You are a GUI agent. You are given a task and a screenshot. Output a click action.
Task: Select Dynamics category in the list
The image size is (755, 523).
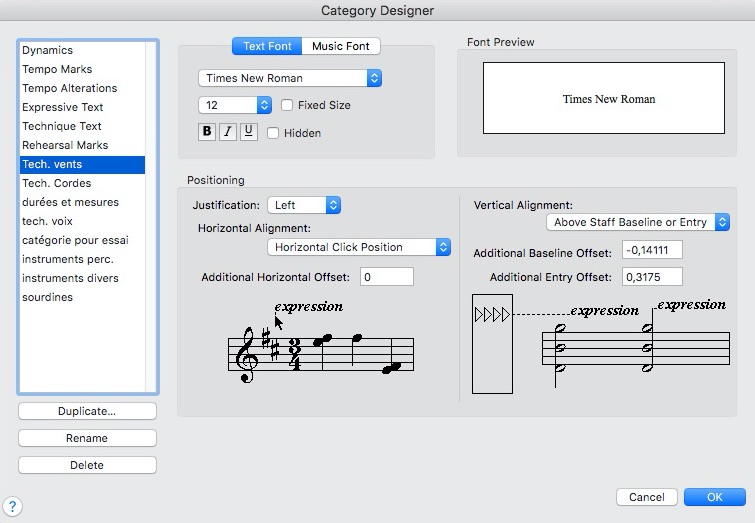point(47,50)
